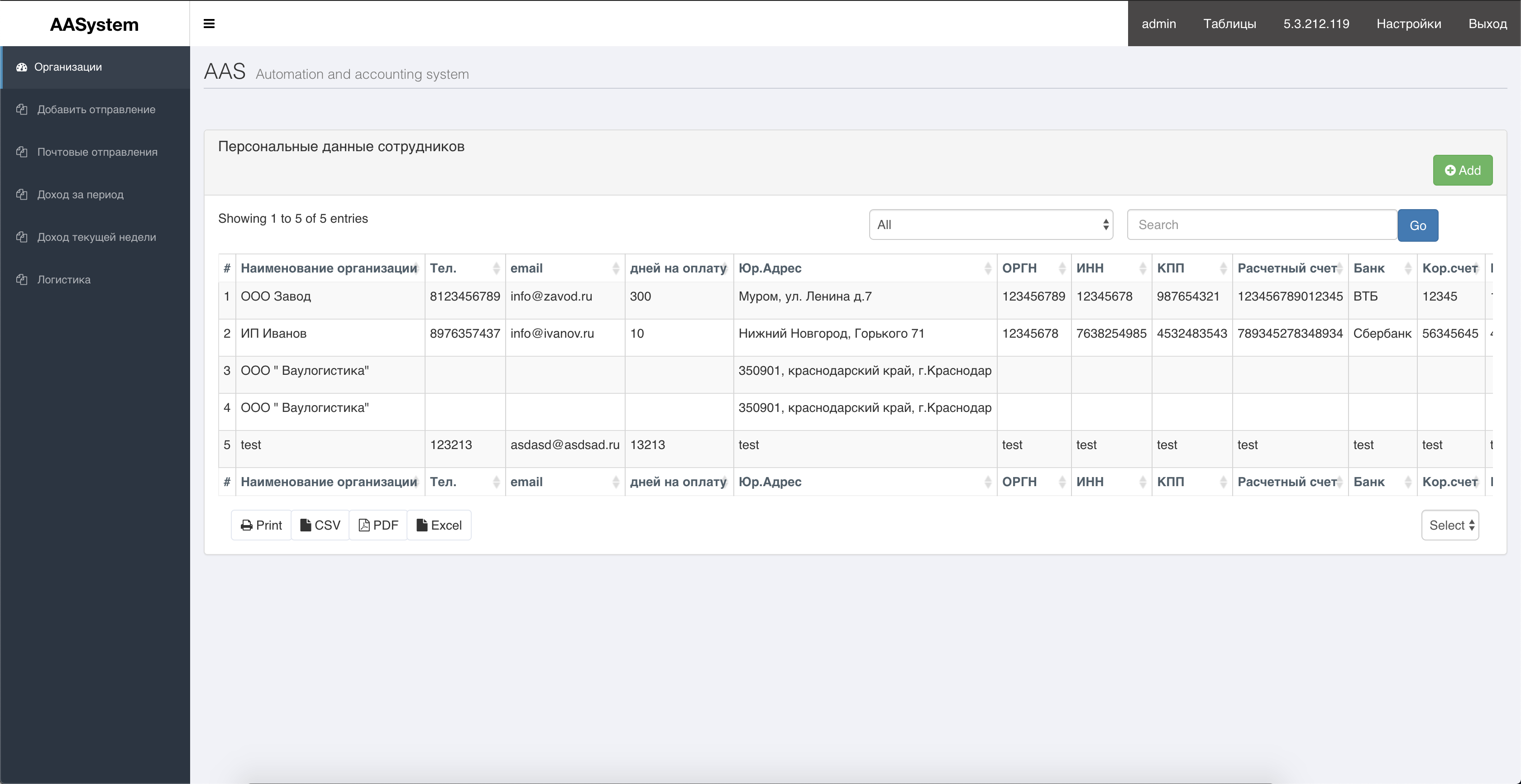The image size is (1521, 784).
Task: Click the Search input field
Action: pyautogui.click(x=1261, y=225)
